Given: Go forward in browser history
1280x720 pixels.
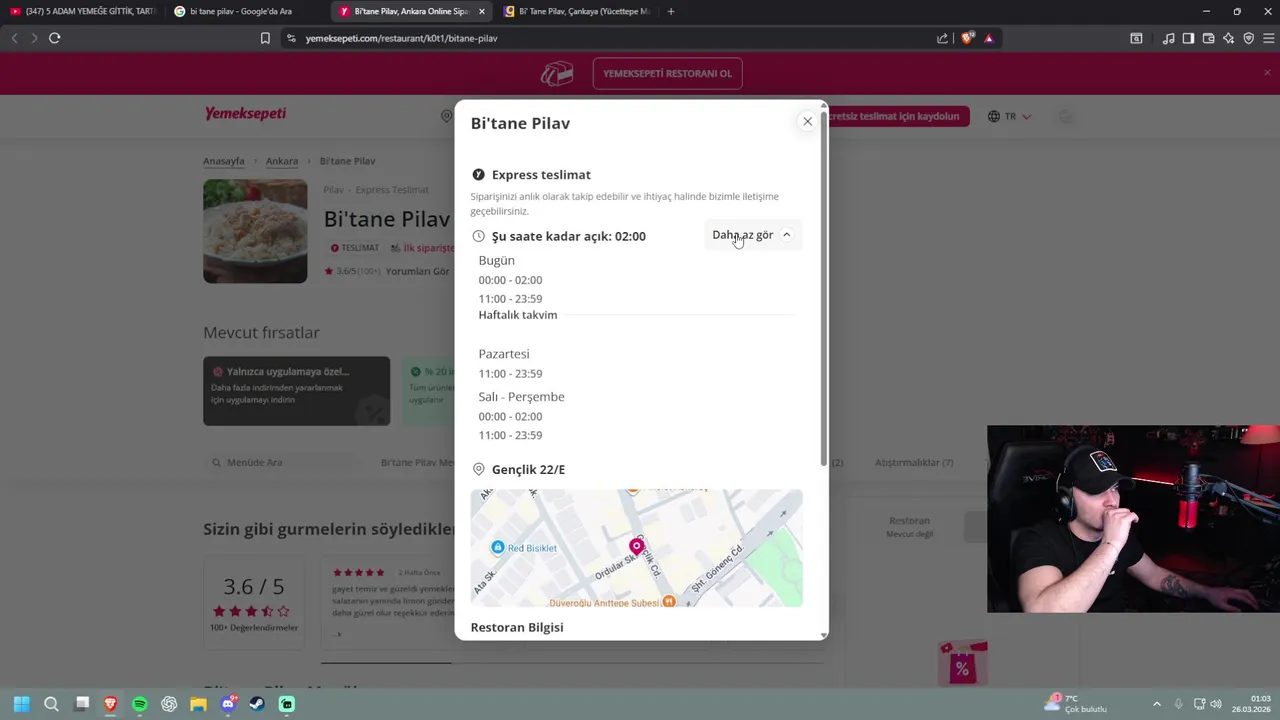Looking at the screenshot, I should [x=34, y=38].
